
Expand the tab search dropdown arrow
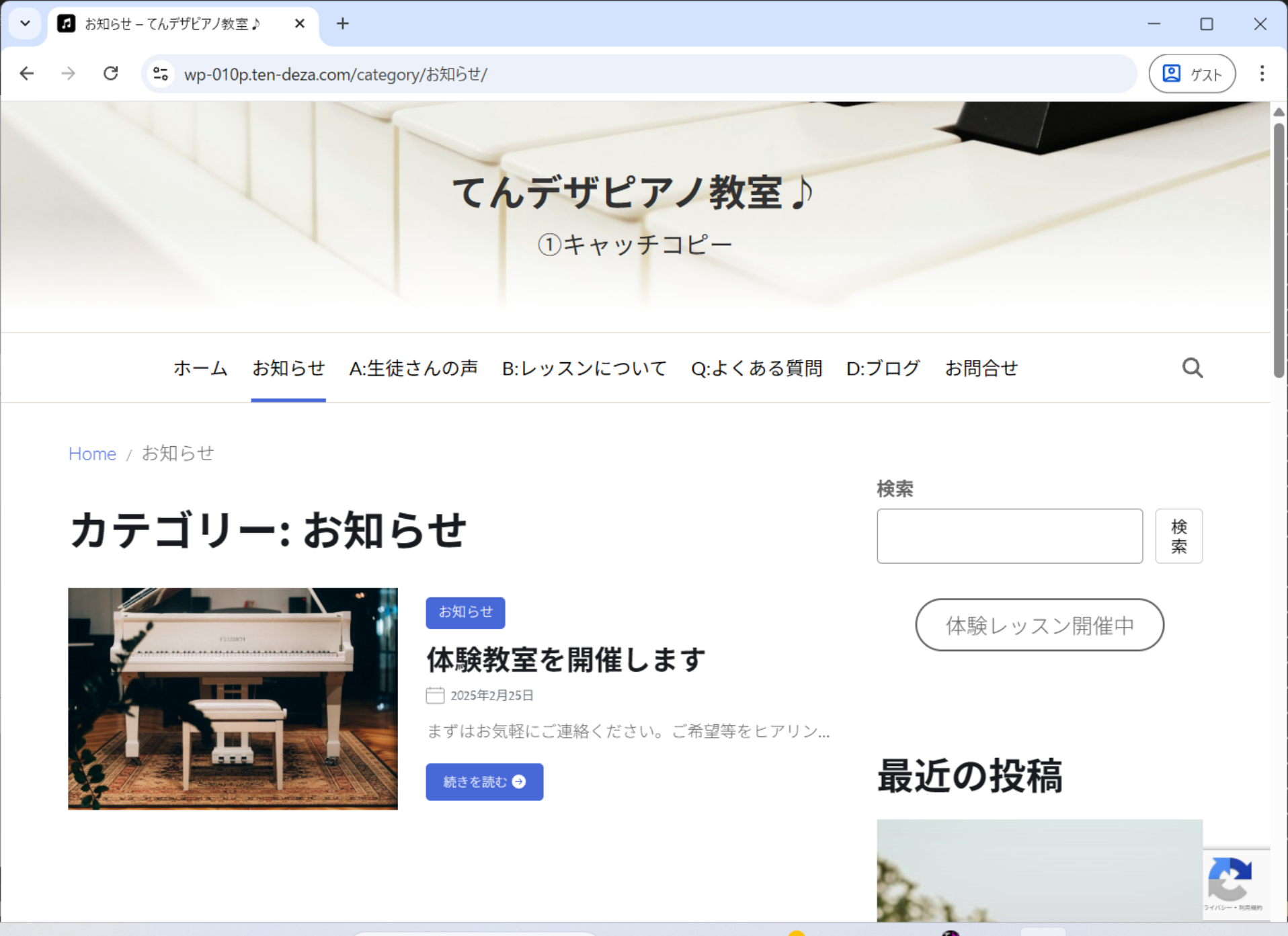pyautogui.click(x=25, y=24)
